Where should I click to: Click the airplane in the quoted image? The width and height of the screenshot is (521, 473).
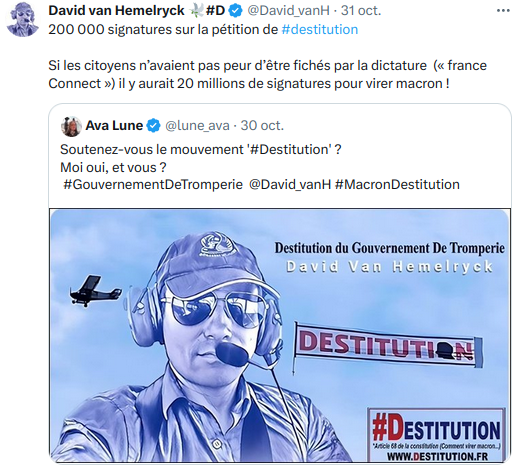pos(95,291)
